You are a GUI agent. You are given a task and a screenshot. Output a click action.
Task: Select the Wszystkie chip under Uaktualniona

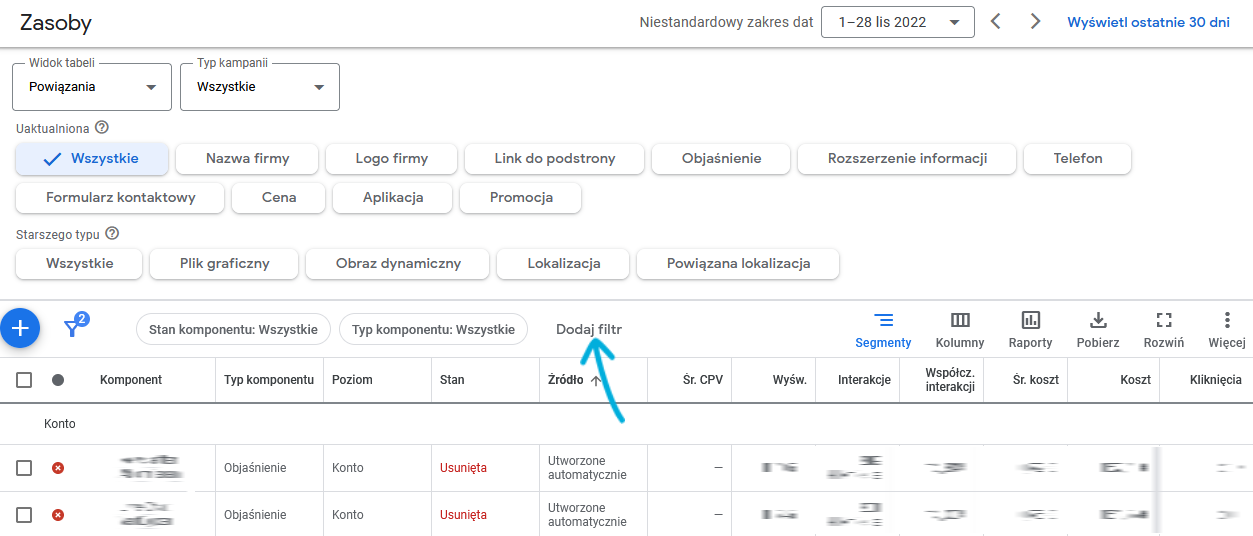pos(91,158)
